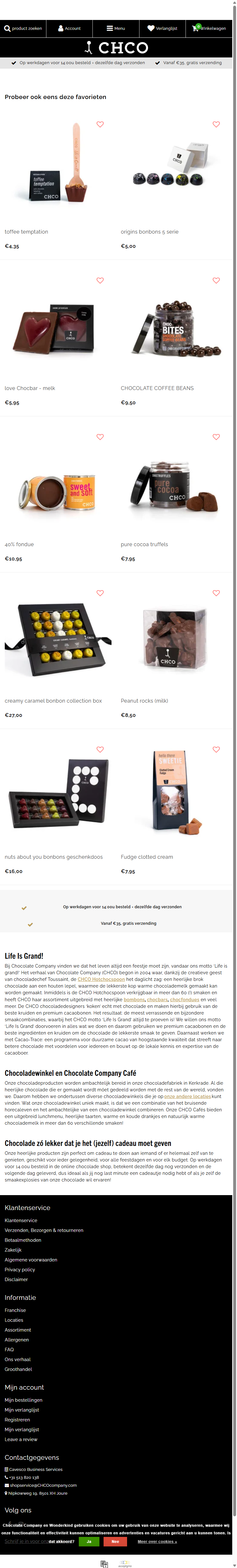
Task: Toggle wishlist heart on CHOCOLATE COFFEE BEANS
Action: click(x=216, y=281)
